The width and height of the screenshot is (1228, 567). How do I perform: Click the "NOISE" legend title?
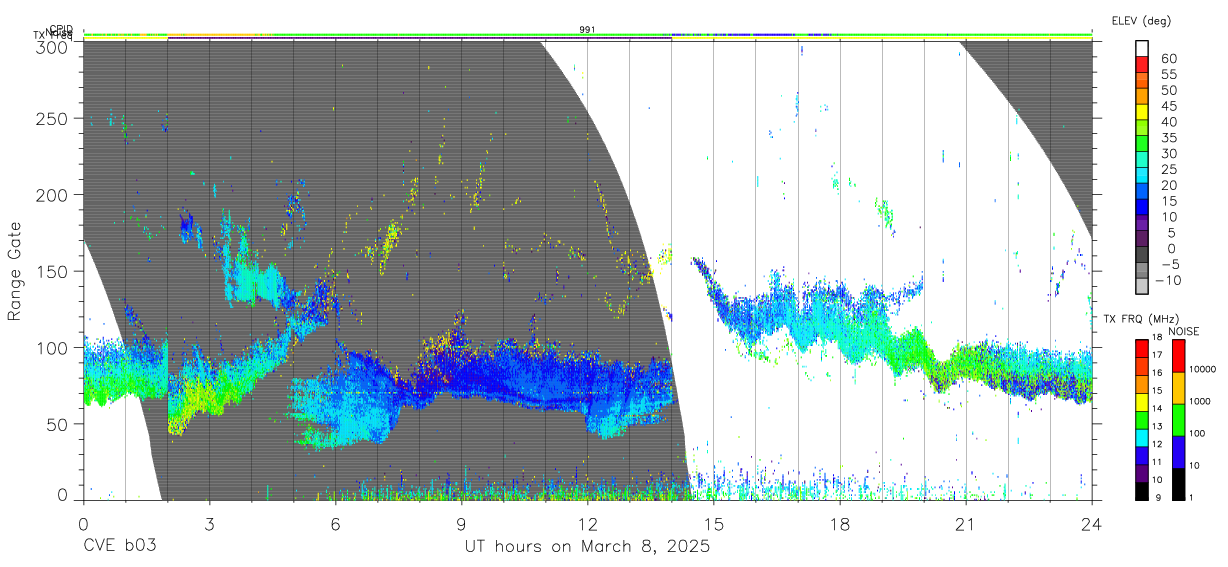(1183, 331)
